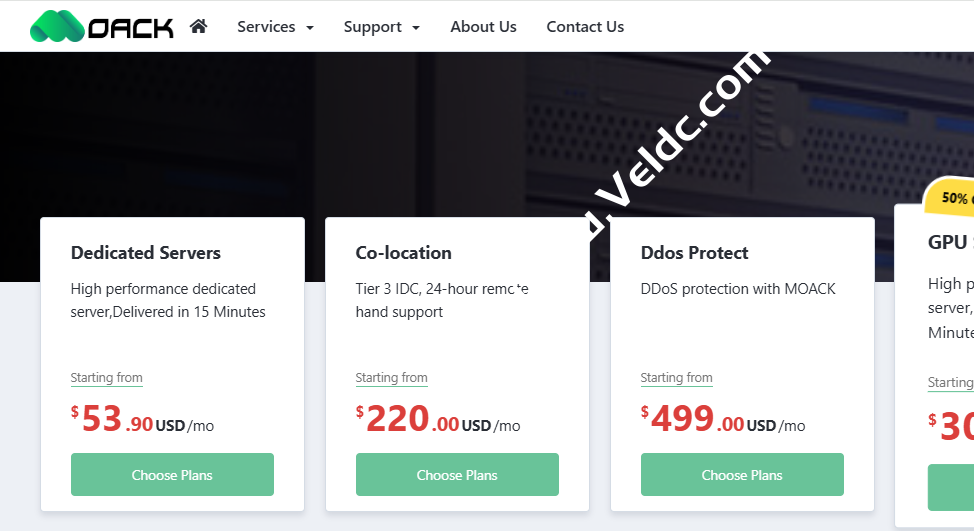Click the Support dropdown caret arrow
The width and height of the screenshot is (974, 531).
(416, 28)
